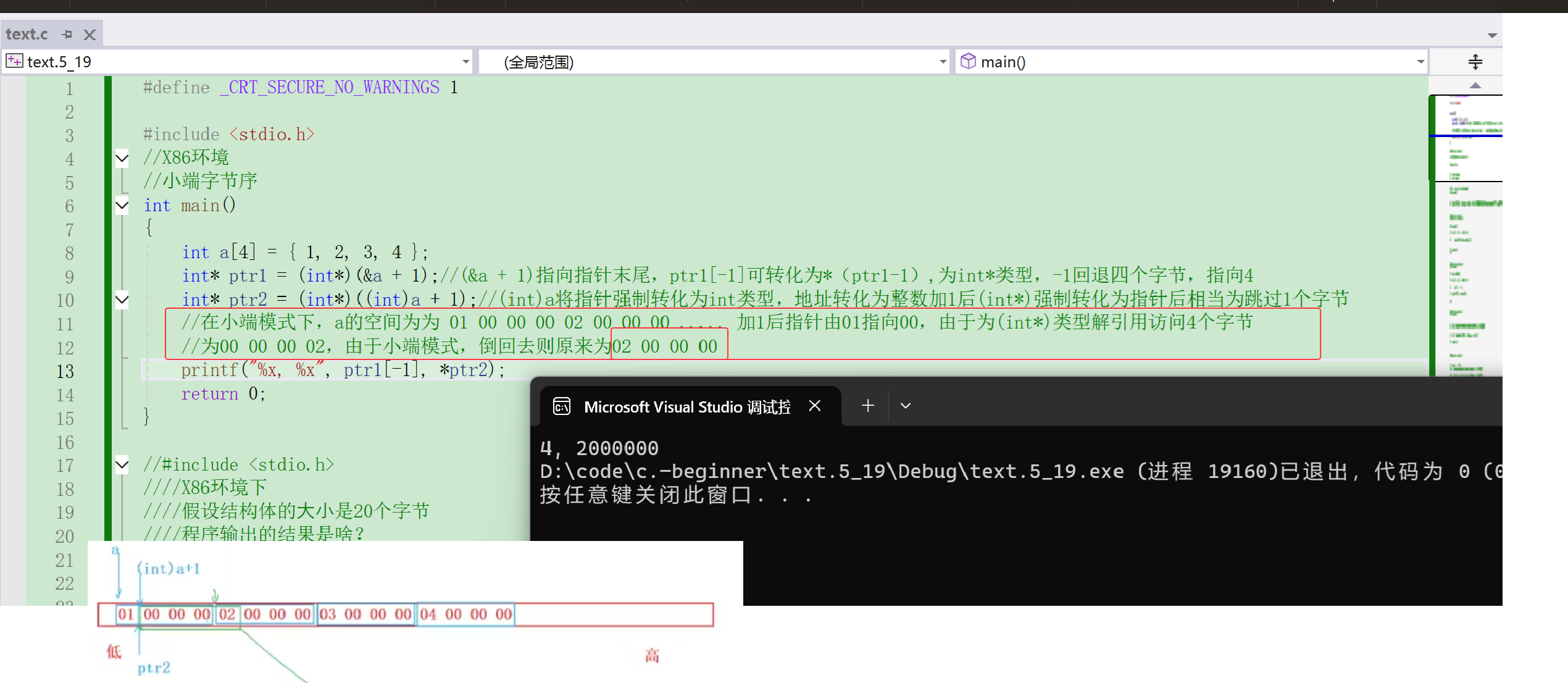Screen dimensions: 1568x683
Task: Select the text.c document tab
Action: coord(27,35)
